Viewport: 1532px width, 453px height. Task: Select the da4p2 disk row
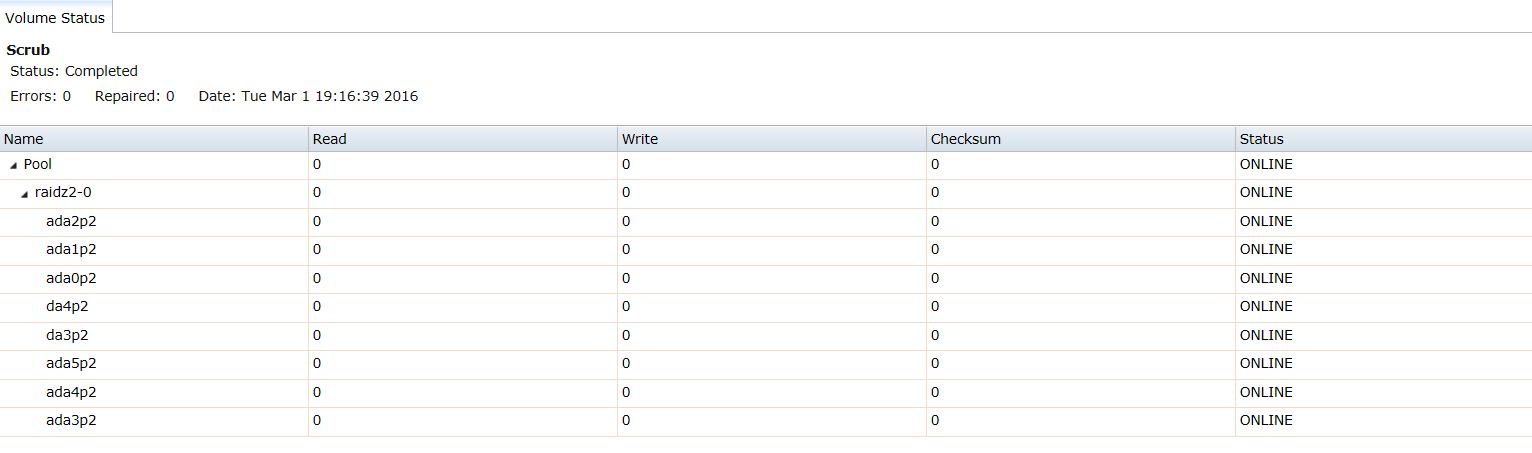[x=766, y=307]
